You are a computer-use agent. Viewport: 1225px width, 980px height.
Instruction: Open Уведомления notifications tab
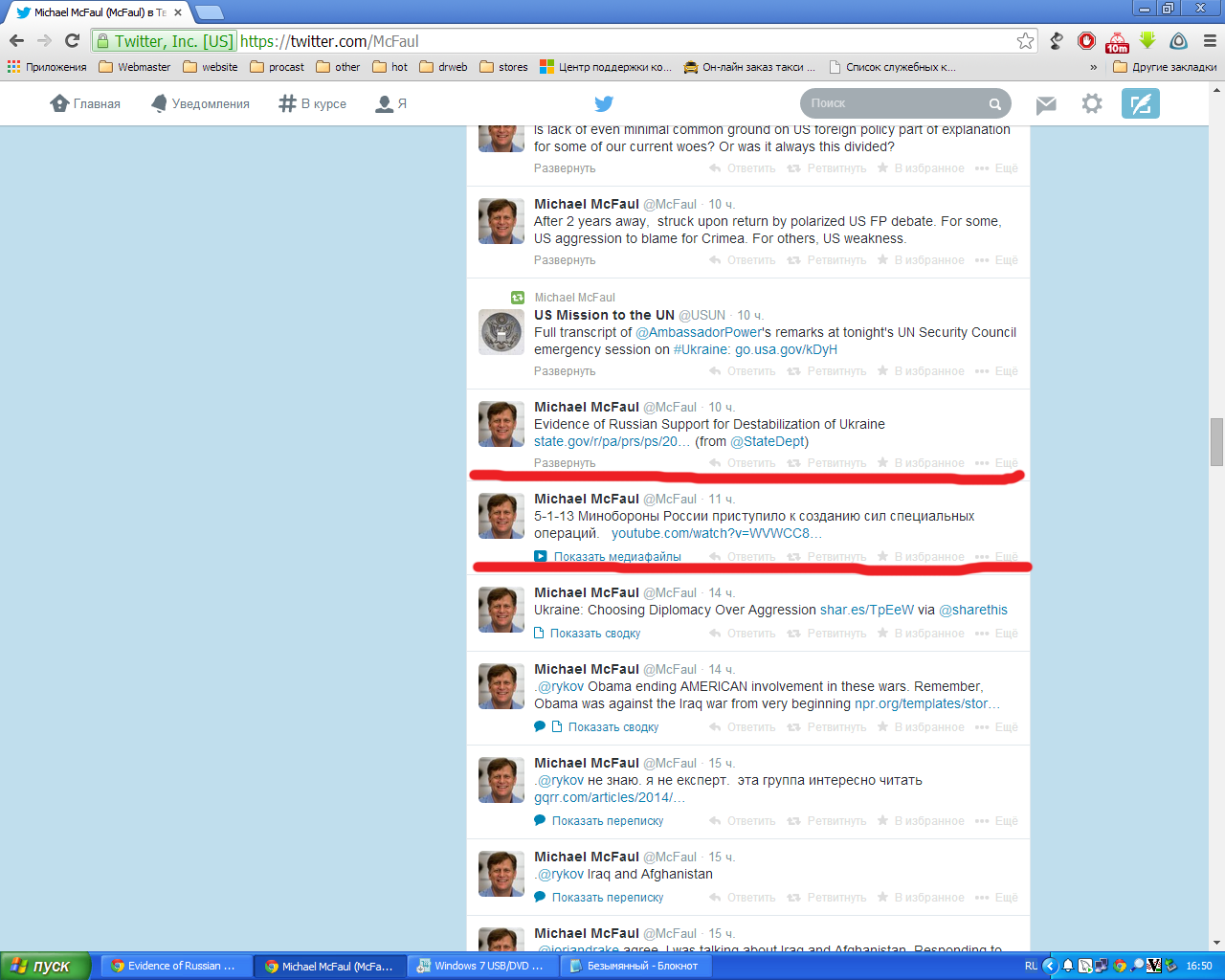pos(200,103)
